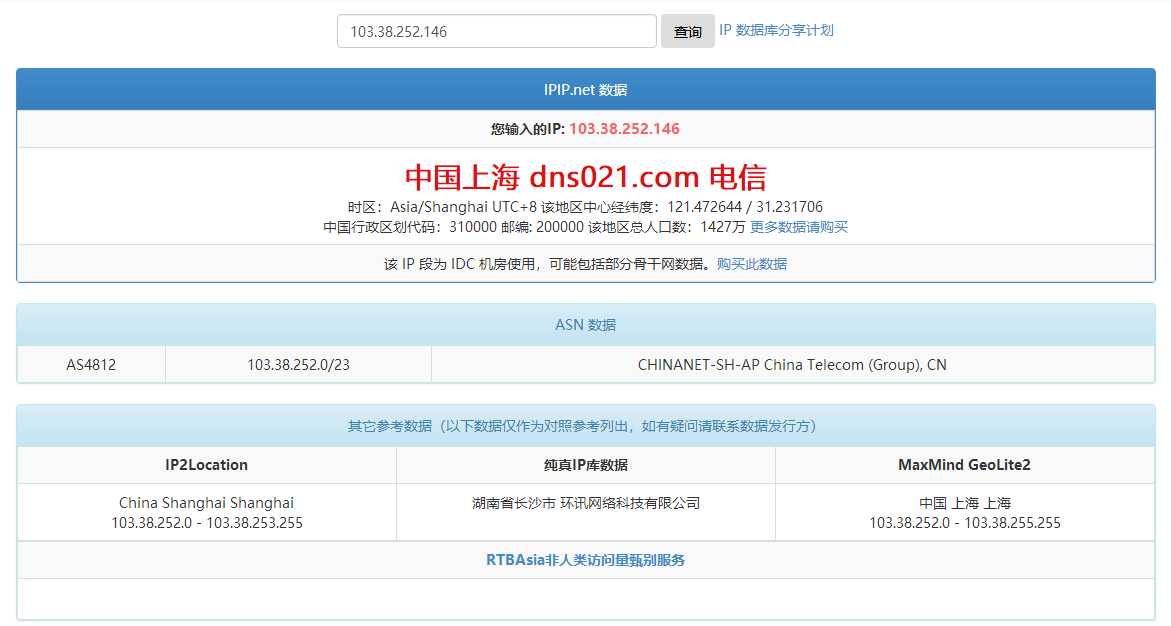Image resolution: width=1171 pixels, height=626 pixels.
Task: Open the 购买此数据 link
Action: point(751,264)
